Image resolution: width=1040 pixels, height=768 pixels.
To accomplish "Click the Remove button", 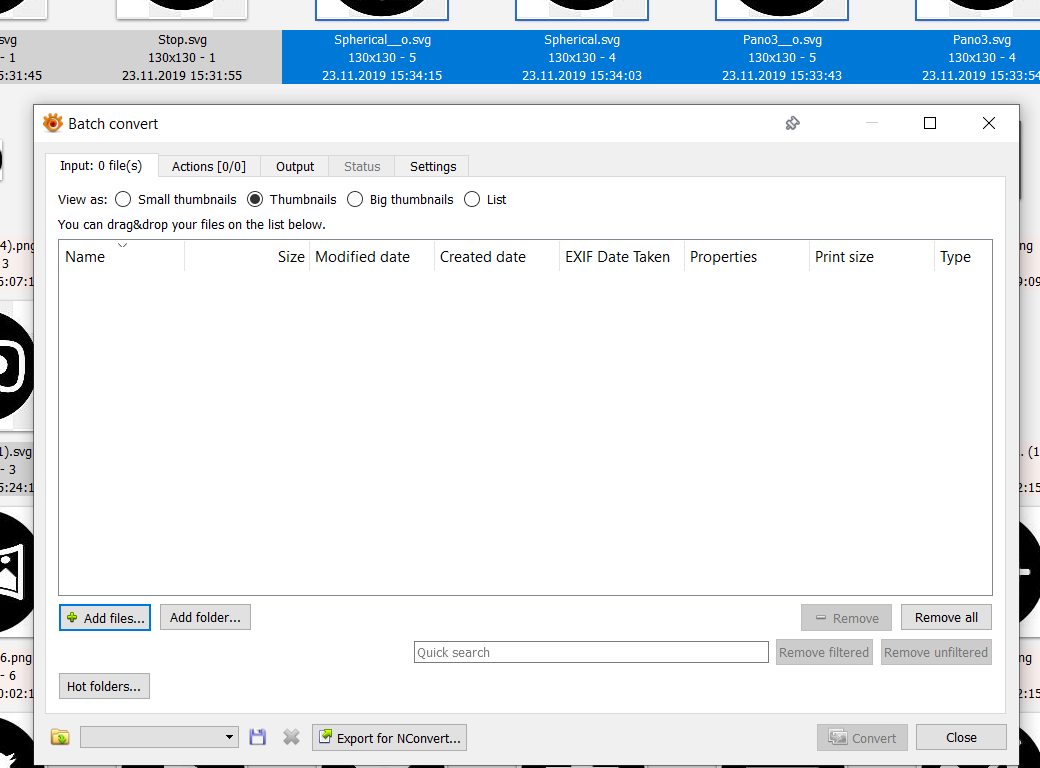I will click(846, 617).
